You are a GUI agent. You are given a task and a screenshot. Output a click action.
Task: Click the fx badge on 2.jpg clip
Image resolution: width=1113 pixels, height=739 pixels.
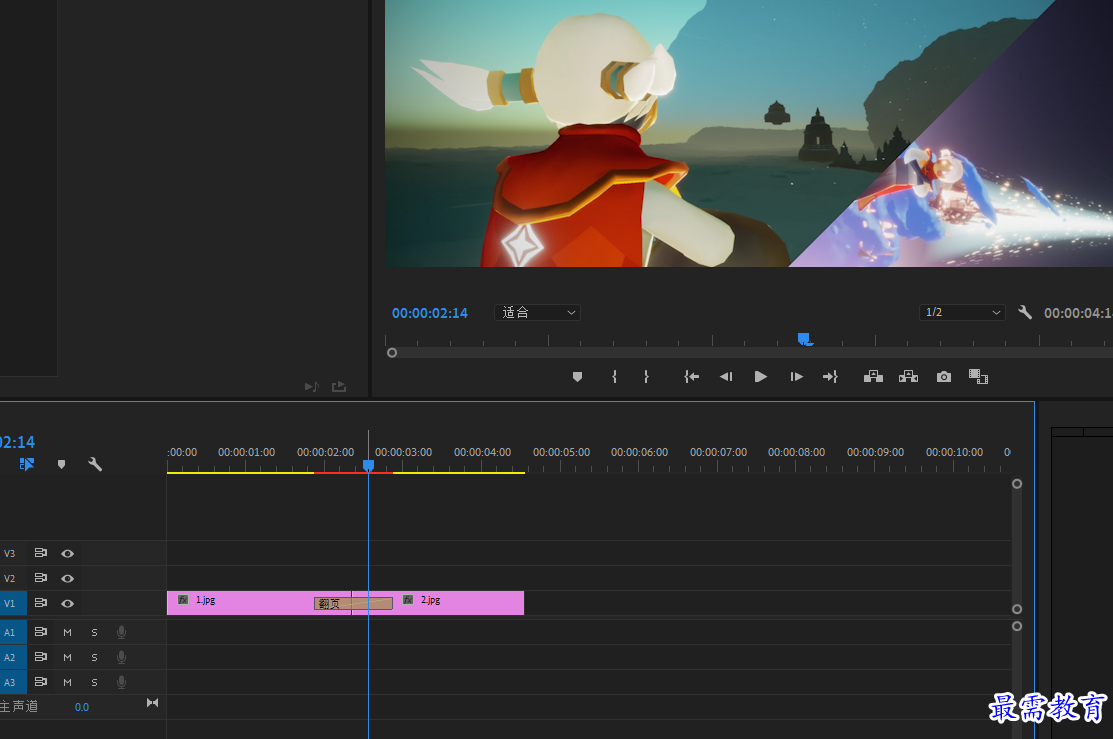click(x=408, y=600)
